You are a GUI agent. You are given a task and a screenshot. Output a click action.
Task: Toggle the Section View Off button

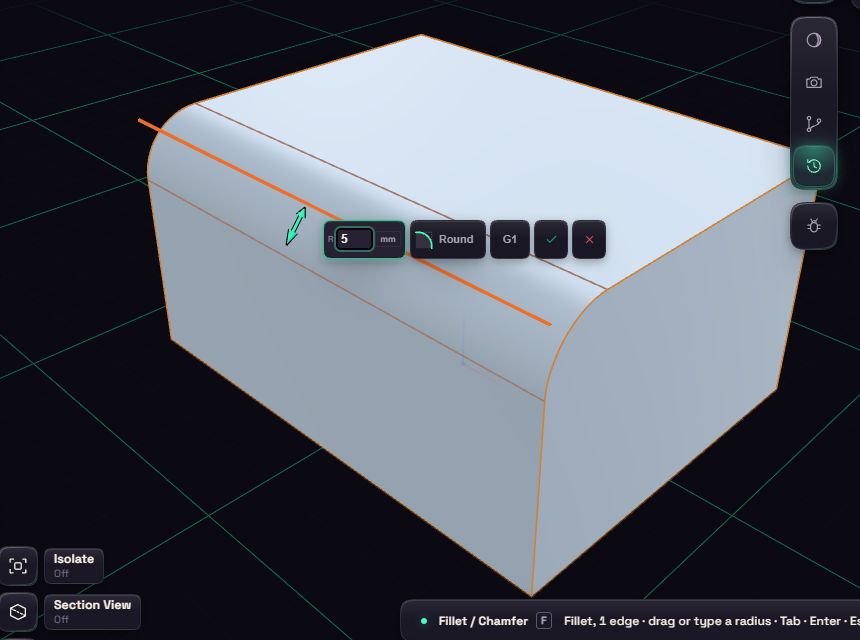point(92,611)
